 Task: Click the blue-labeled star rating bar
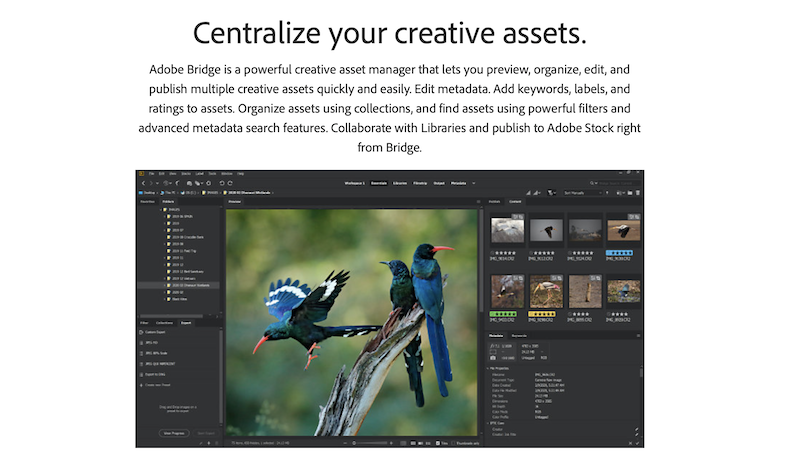coord(619,252)
